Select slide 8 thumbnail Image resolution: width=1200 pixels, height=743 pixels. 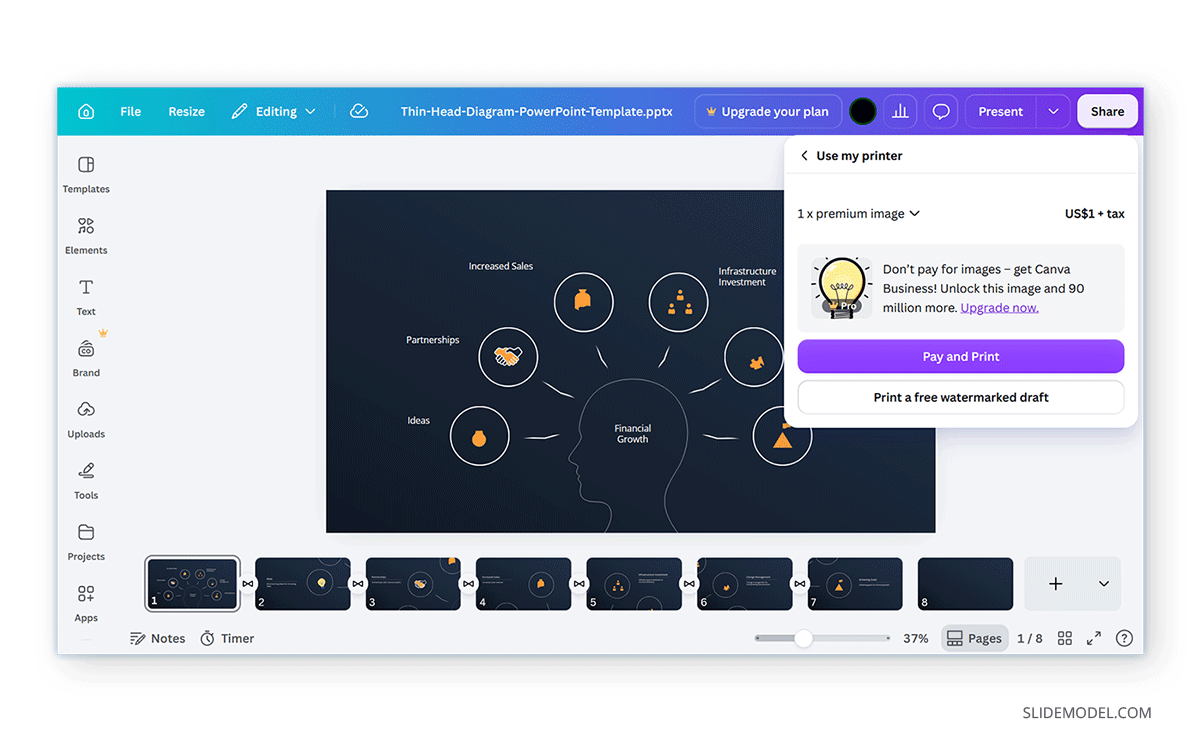(x=965, y=584)
